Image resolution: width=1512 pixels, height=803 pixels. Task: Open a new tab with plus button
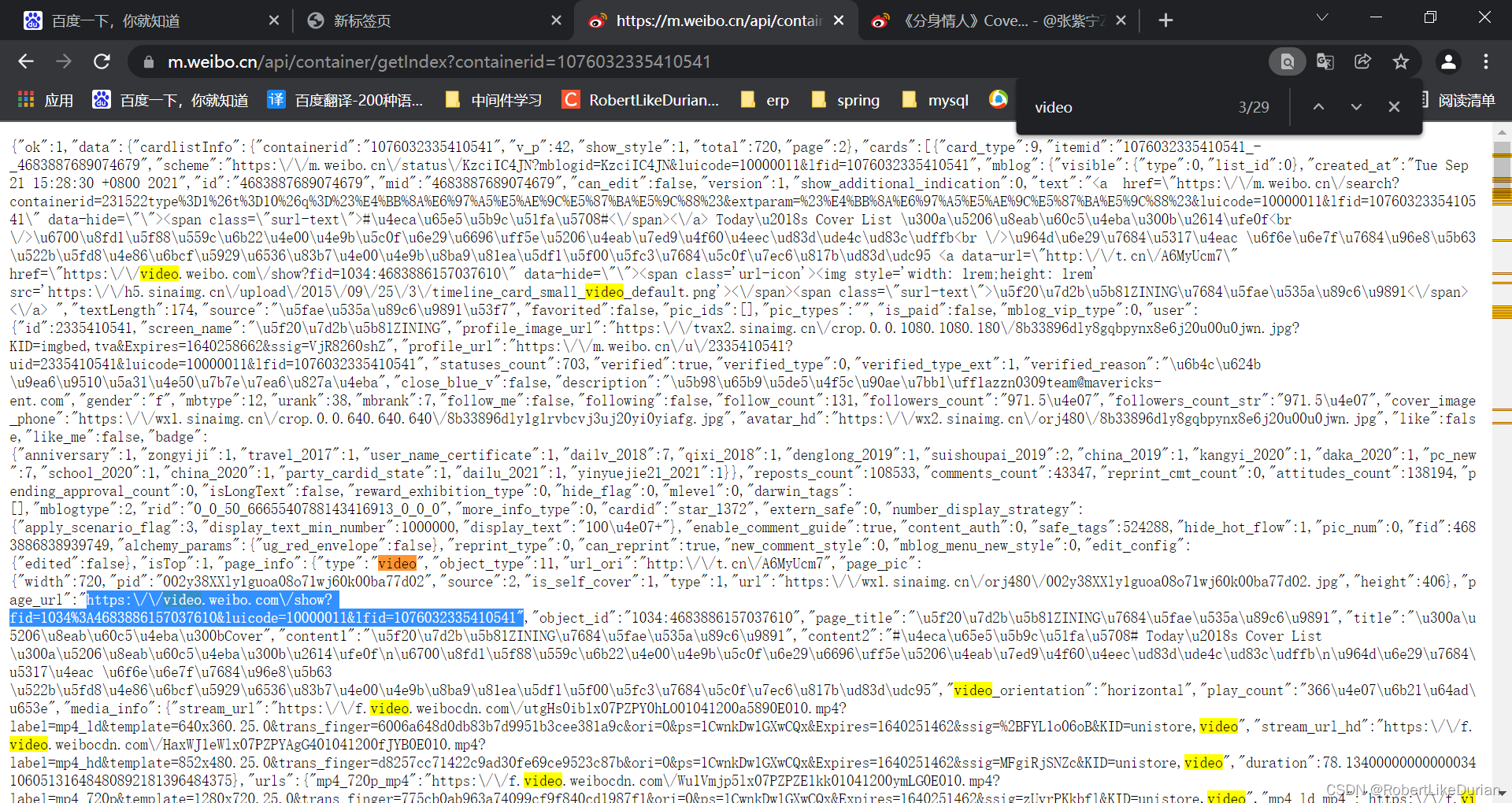(1166, 20)
